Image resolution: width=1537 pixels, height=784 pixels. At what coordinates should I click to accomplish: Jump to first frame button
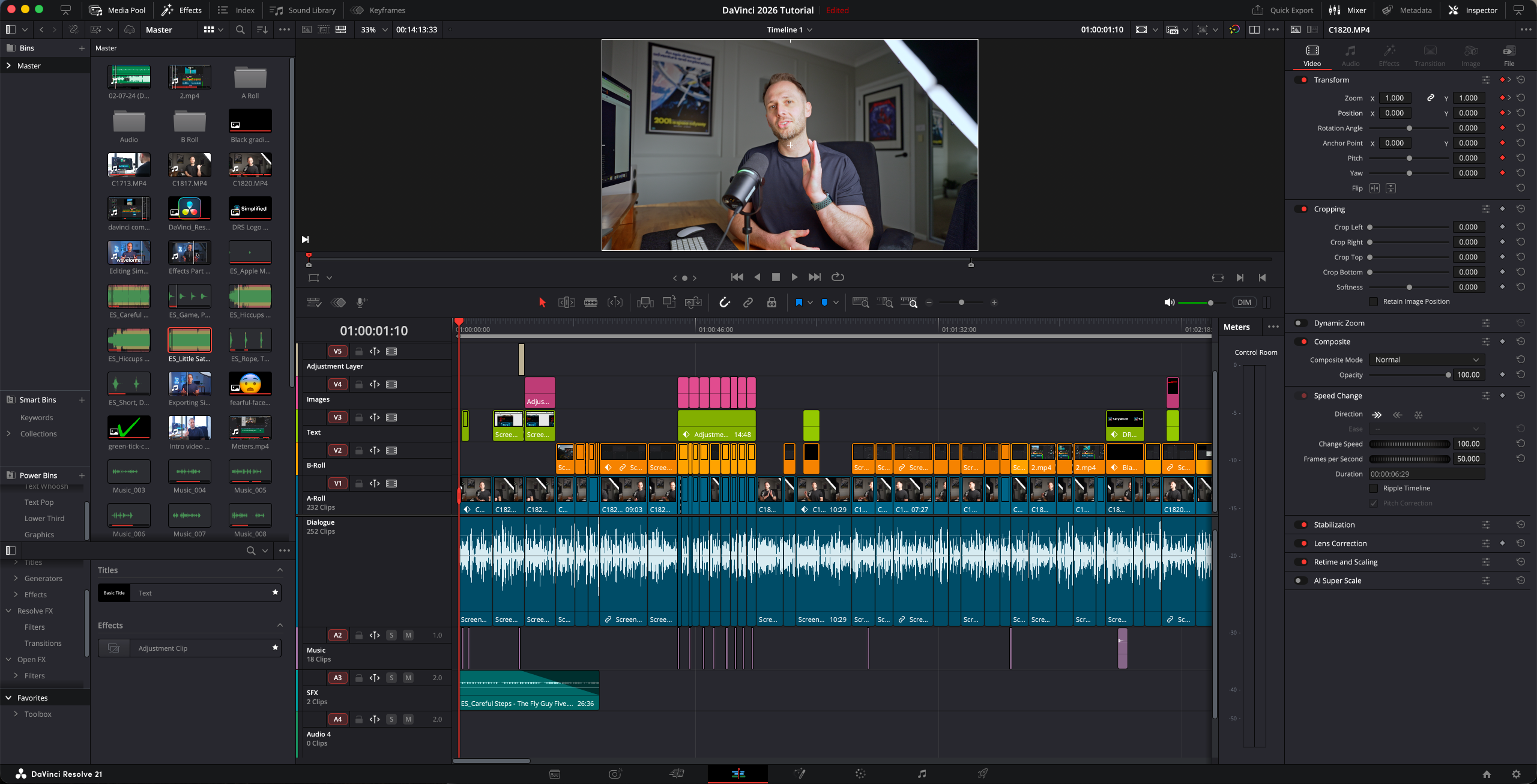point(737,277)
